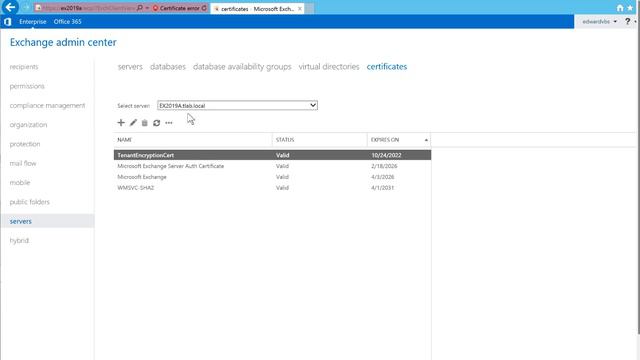Viewport: 640px width, 360px height.
Task: Open the more options ellipsis menu
Action: tap(169, 122)
